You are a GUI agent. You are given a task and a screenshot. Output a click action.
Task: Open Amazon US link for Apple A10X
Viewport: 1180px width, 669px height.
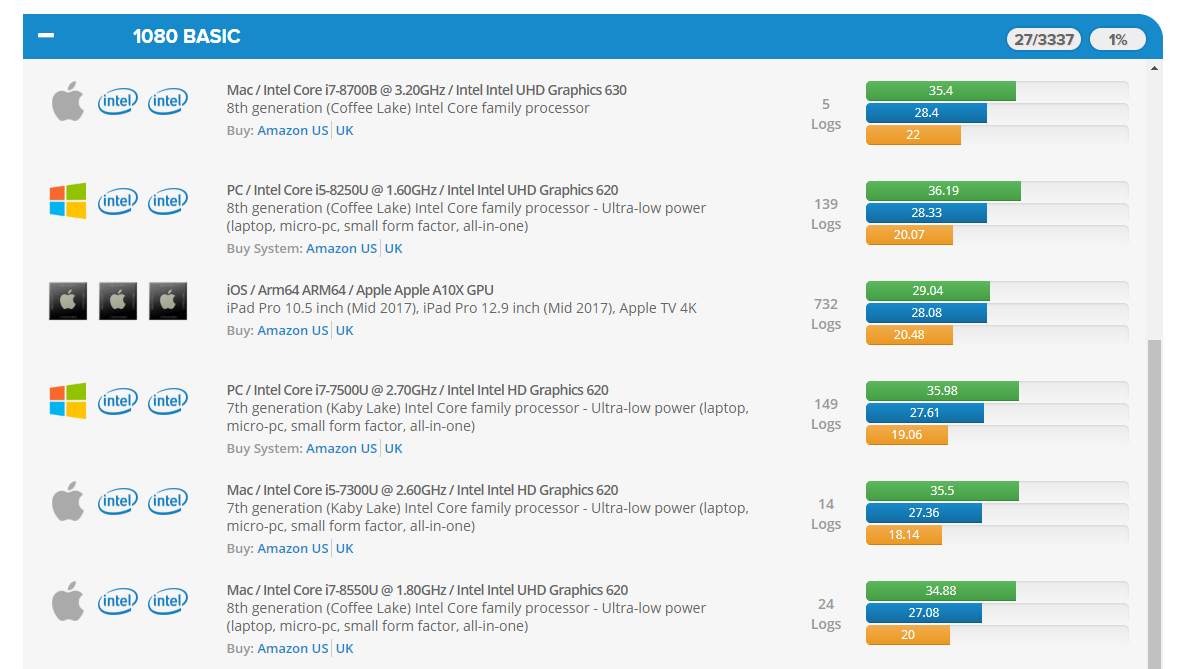tap(293, 330)
